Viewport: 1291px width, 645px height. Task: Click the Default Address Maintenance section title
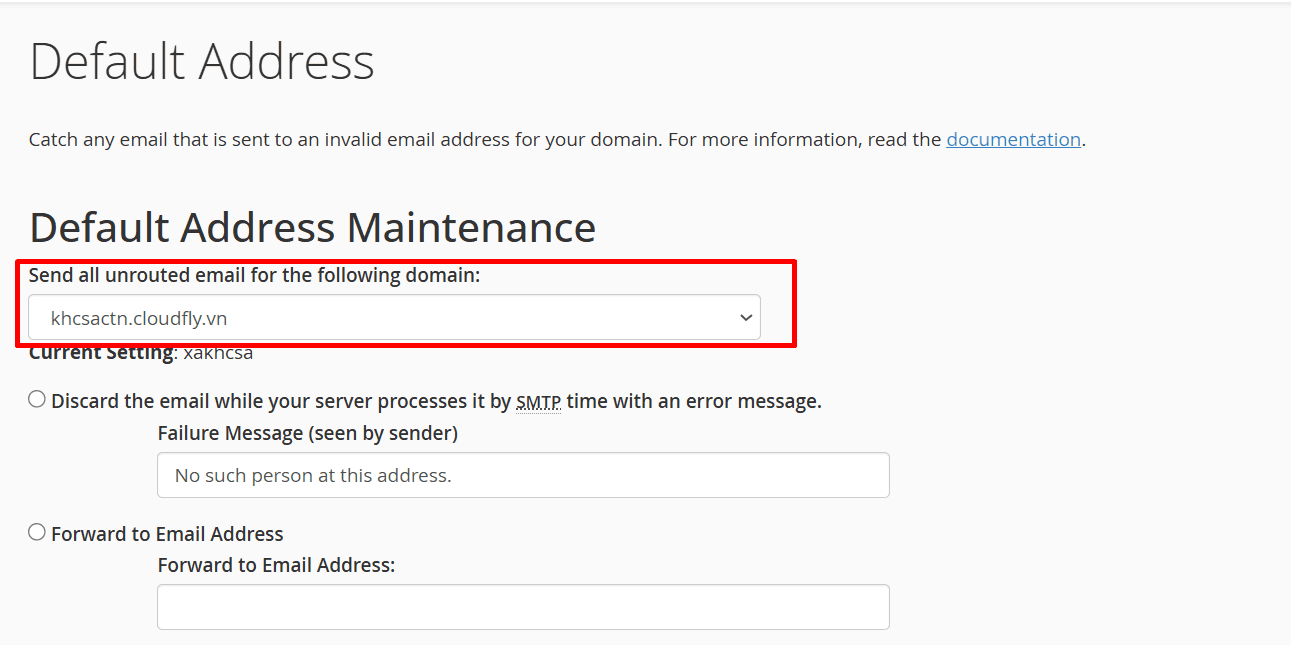pos(313,227)
